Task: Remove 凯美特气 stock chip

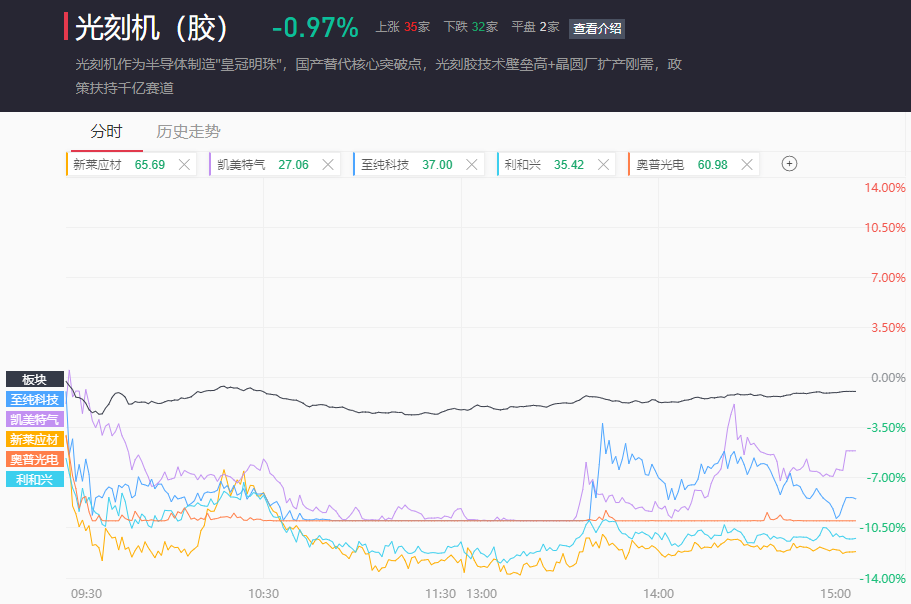Action: click(x=327, y=165)
